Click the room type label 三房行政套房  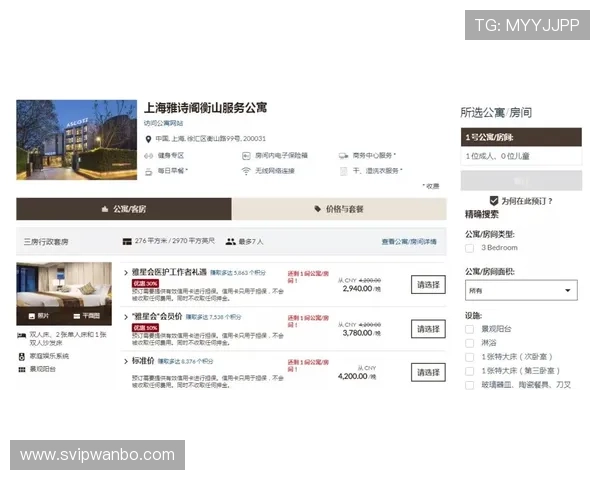(46, 242)
